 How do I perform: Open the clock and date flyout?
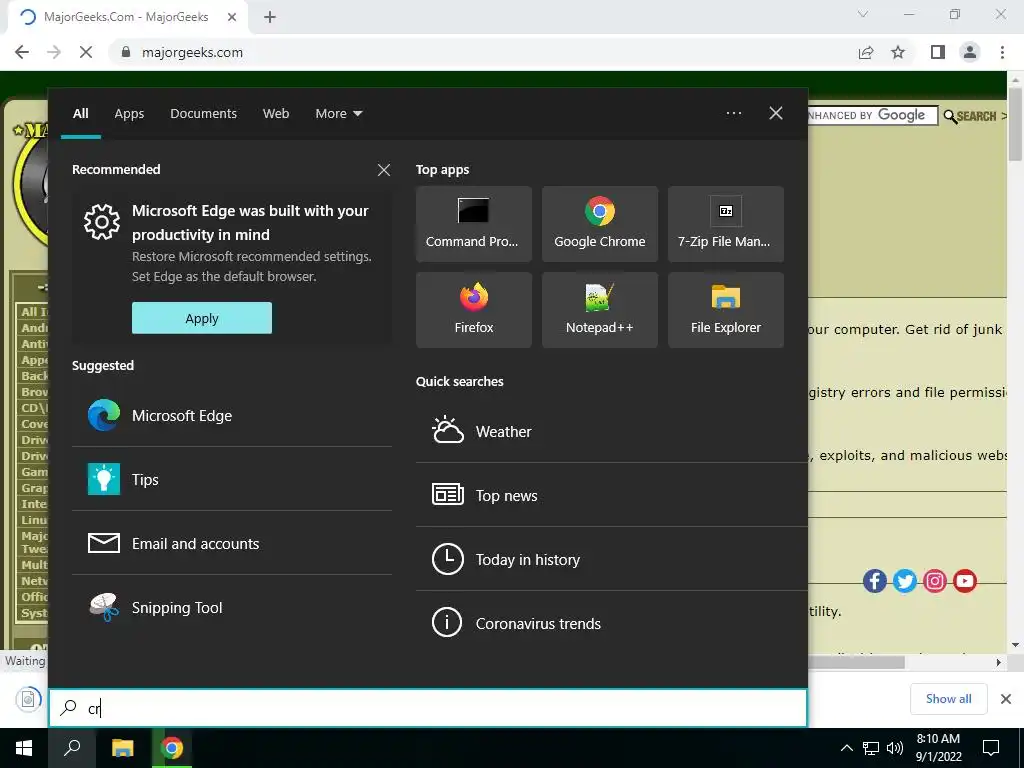pos(938,748)
